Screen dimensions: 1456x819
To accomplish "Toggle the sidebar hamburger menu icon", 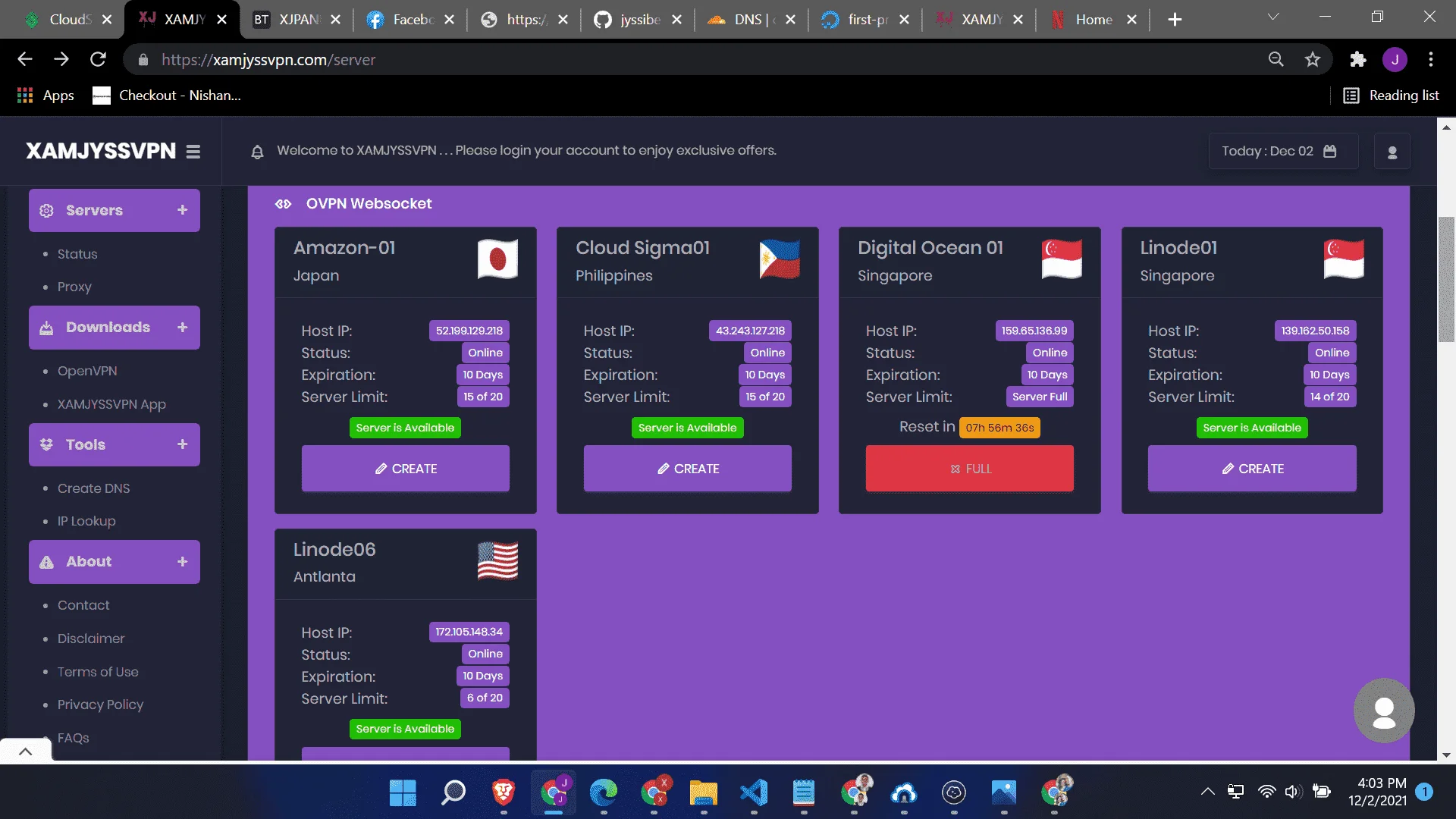I will 193,152.
